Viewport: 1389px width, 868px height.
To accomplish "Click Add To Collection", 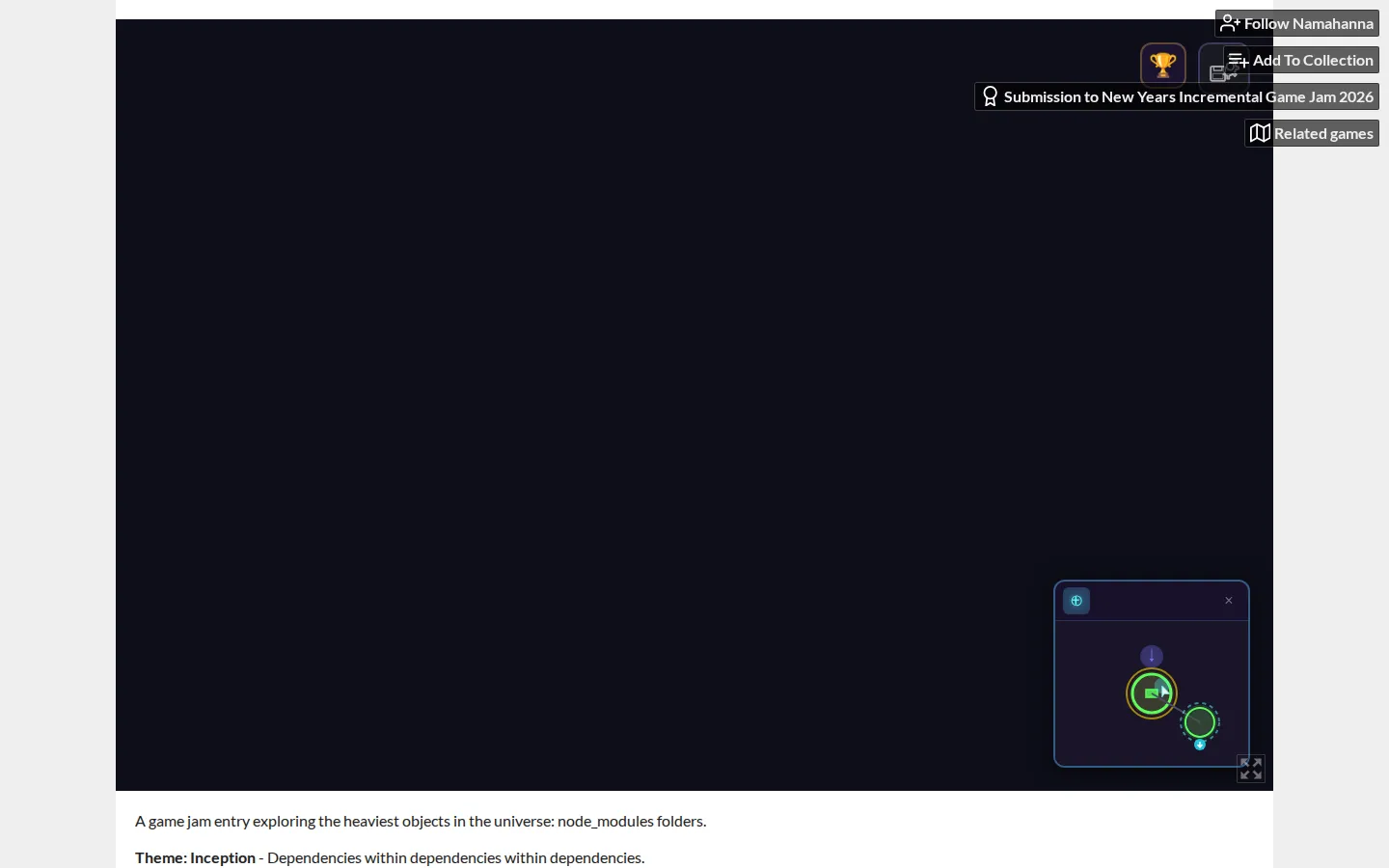I will (1301, 60).
